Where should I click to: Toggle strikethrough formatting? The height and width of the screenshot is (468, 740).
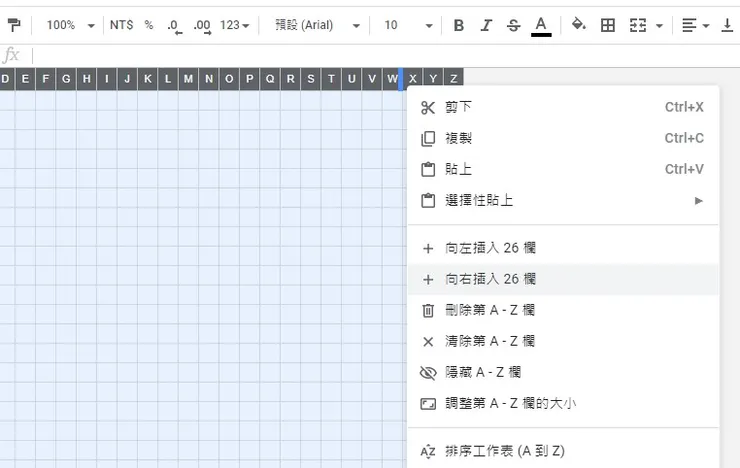(513, 25)
